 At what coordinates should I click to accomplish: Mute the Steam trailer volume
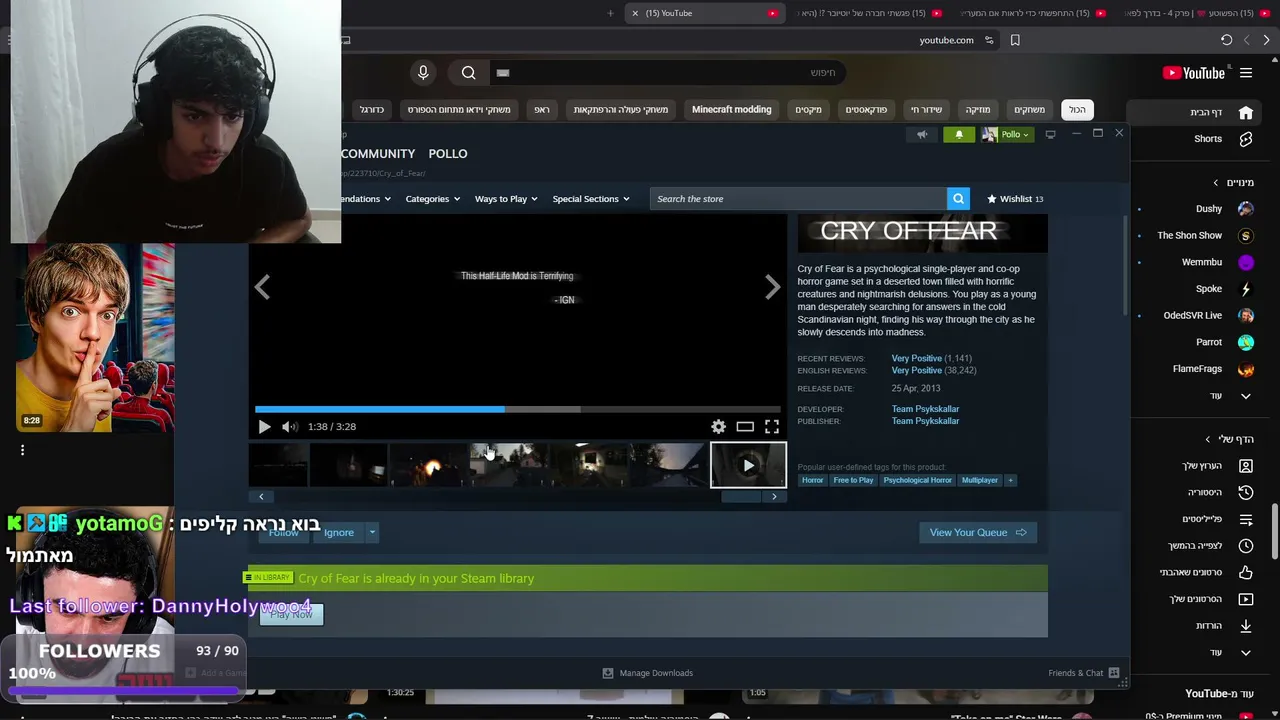point(289,427)
